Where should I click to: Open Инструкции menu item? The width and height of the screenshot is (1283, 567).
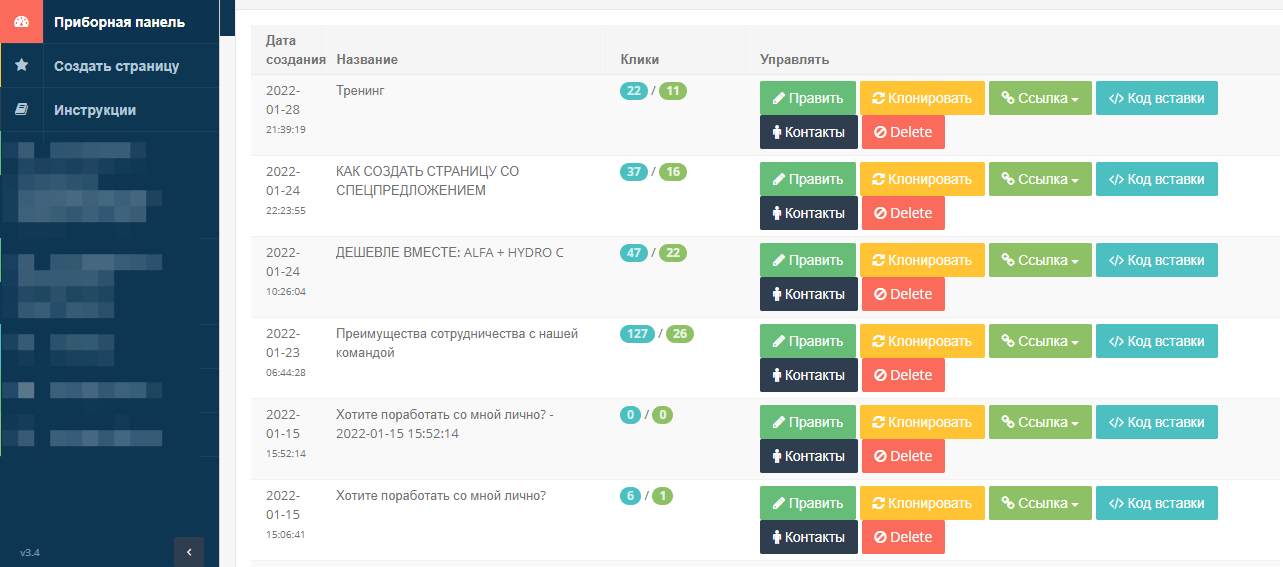click(95, 110)
